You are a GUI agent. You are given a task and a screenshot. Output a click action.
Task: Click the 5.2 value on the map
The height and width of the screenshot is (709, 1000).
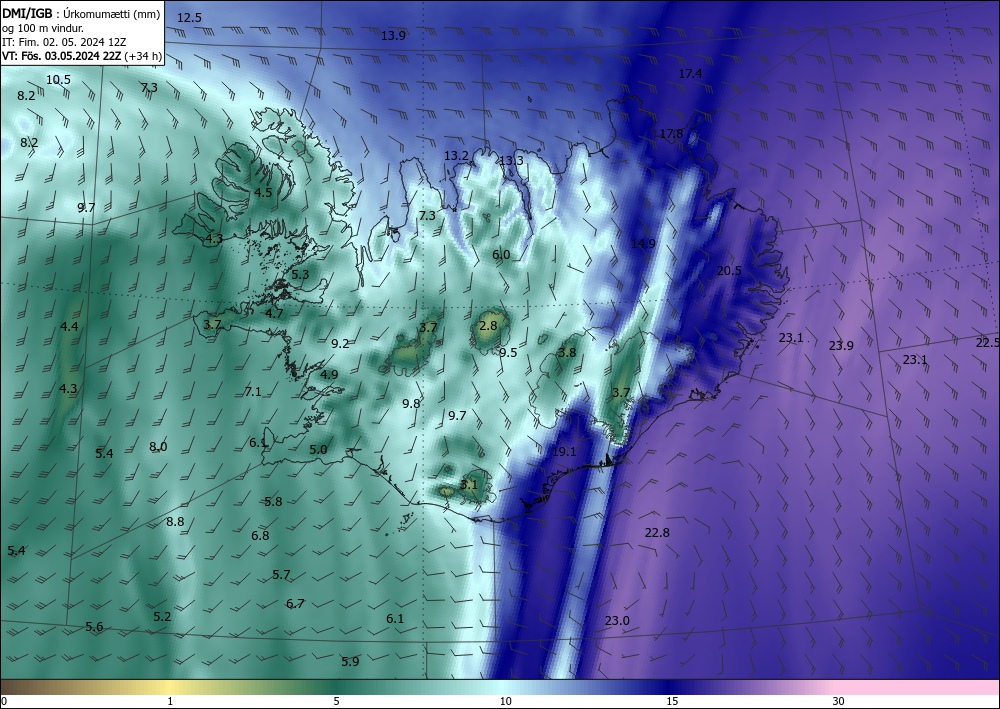click(163, 617)
